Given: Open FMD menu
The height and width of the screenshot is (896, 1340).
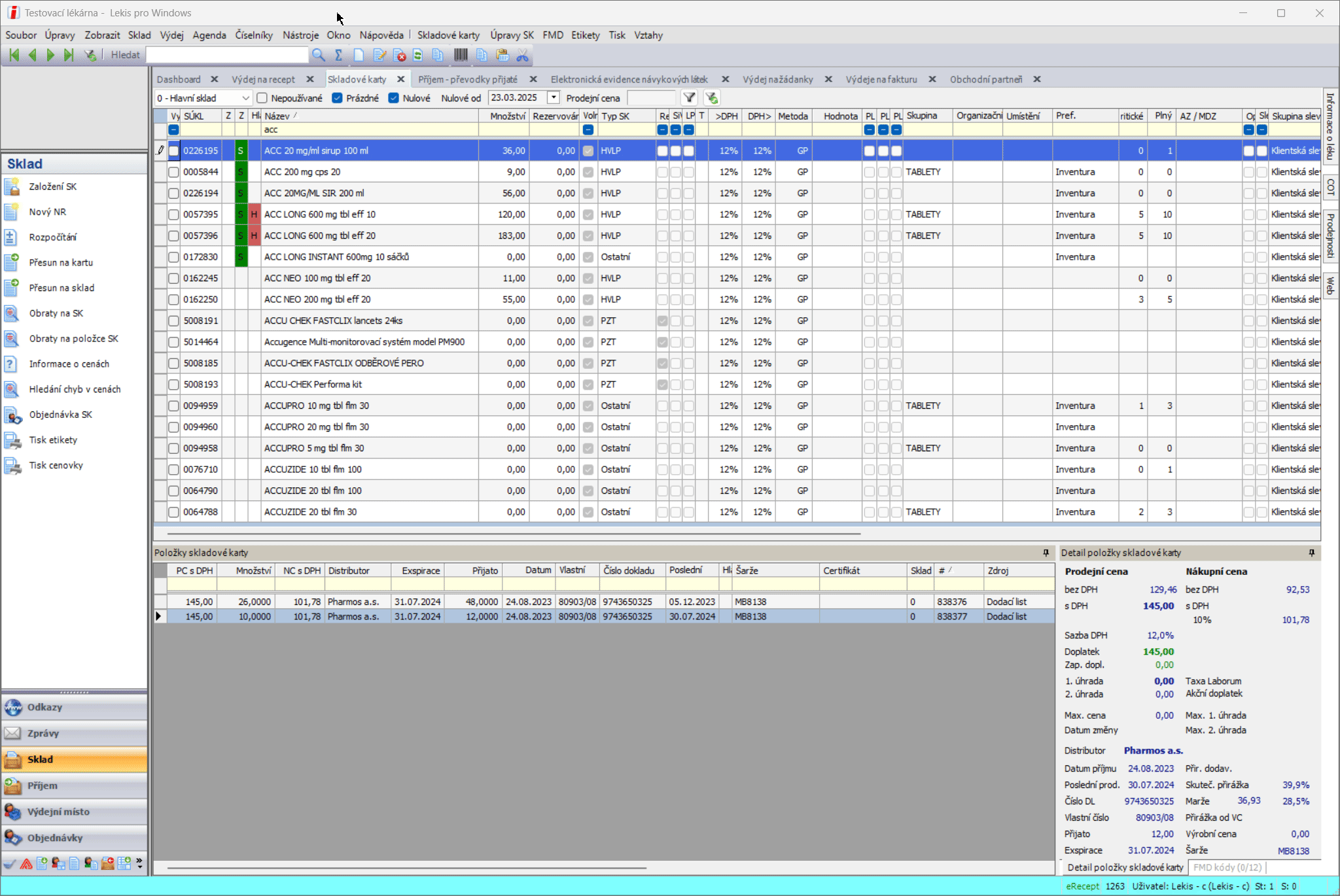Looking at the screenshot, I should (x=553, y=35).
